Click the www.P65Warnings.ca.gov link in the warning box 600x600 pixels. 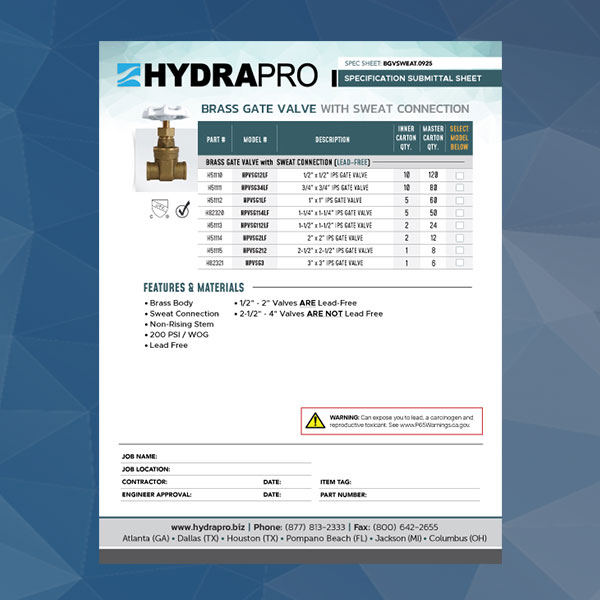pyautogui.click(x=435, y=425)
